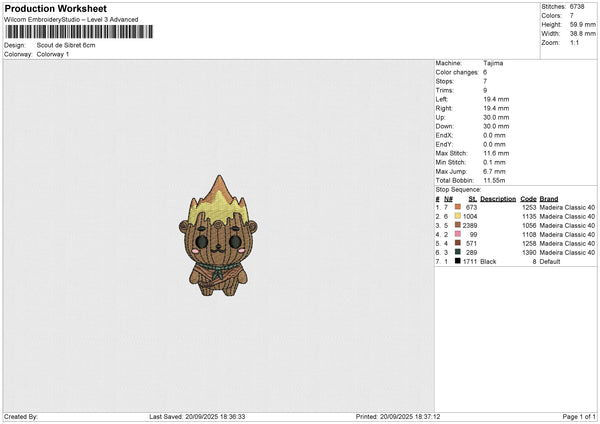The image size is (600, 424).
Task: Click the "Last Saved" timestamp in the footer
Action: 197,417
